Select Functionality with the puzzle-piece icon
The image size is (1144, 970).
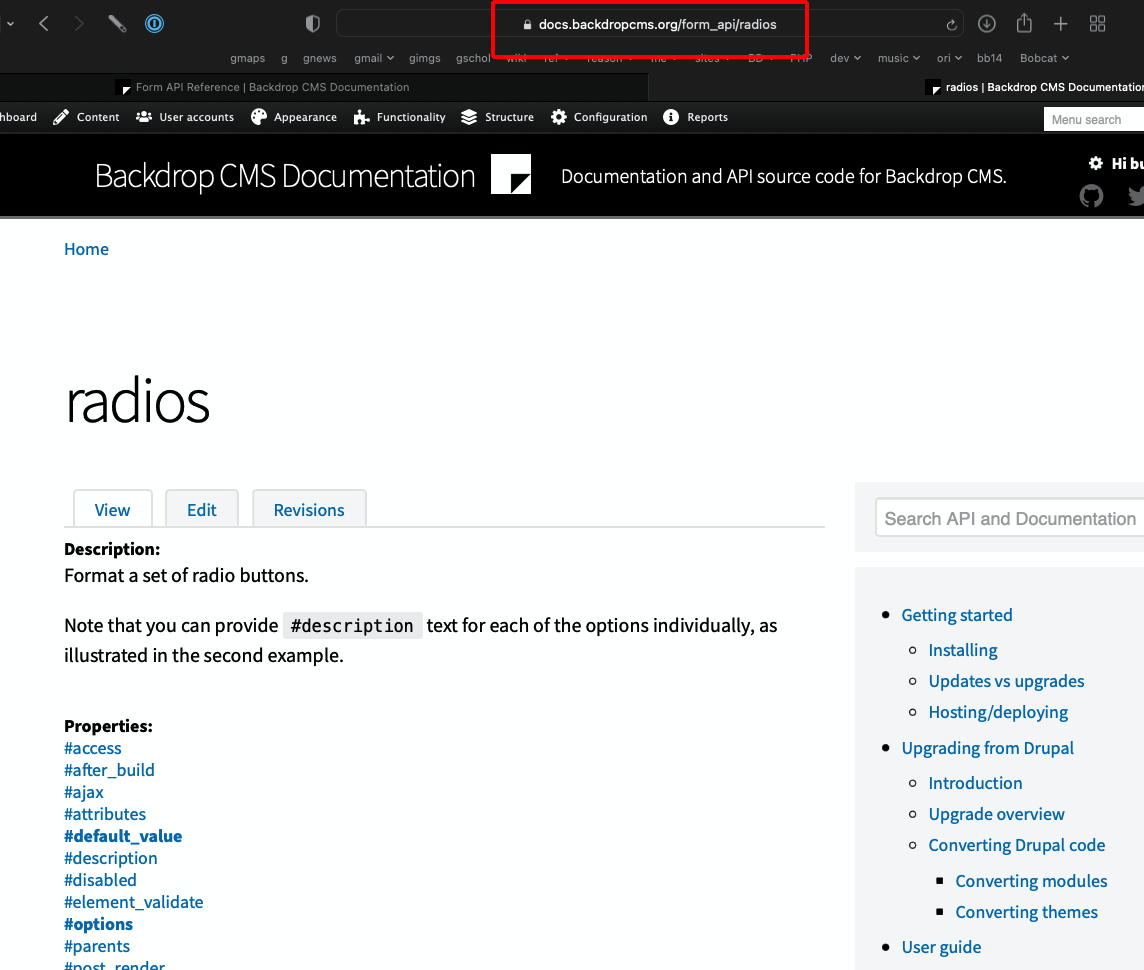pyautogui.click(x=399, y=117)
